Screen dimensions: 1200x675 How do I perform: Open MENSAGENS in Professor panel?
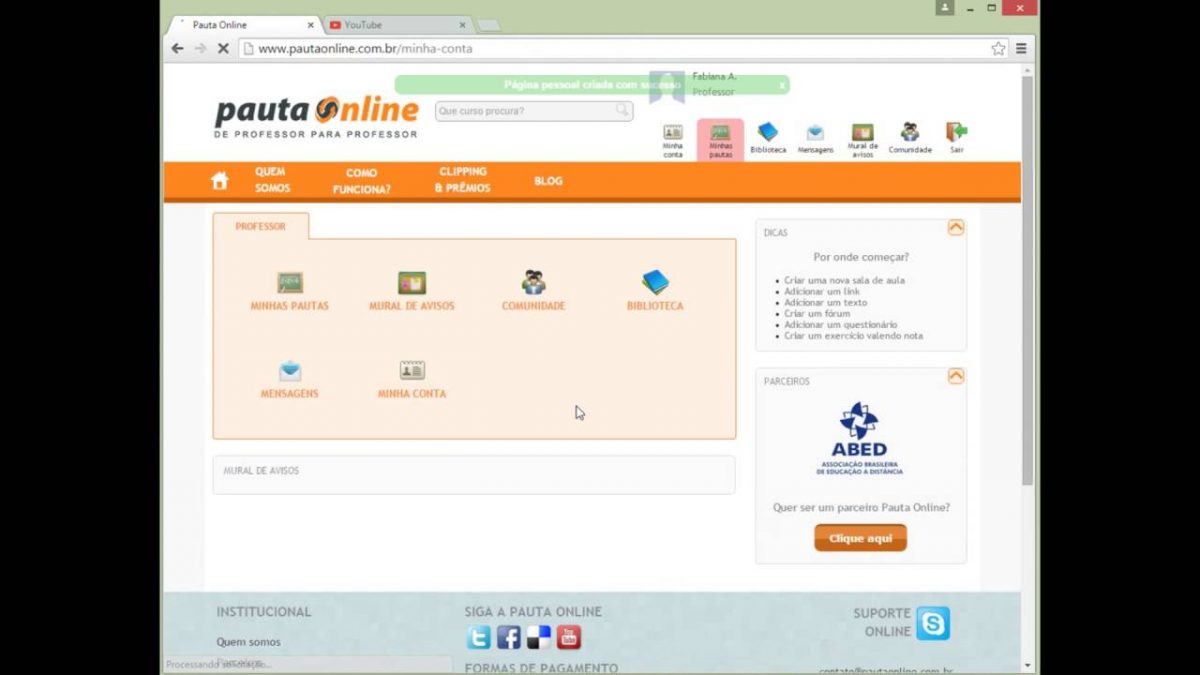(x=289, y=380)
